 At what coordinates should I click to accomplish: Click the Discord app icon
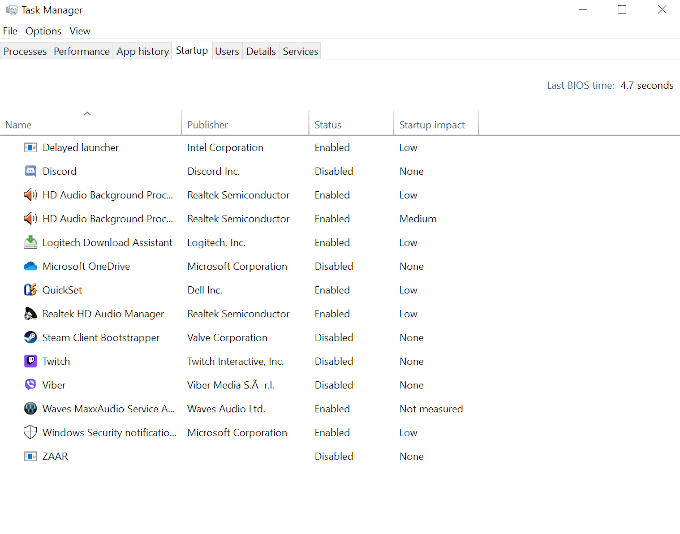click(x=30, y=171)
